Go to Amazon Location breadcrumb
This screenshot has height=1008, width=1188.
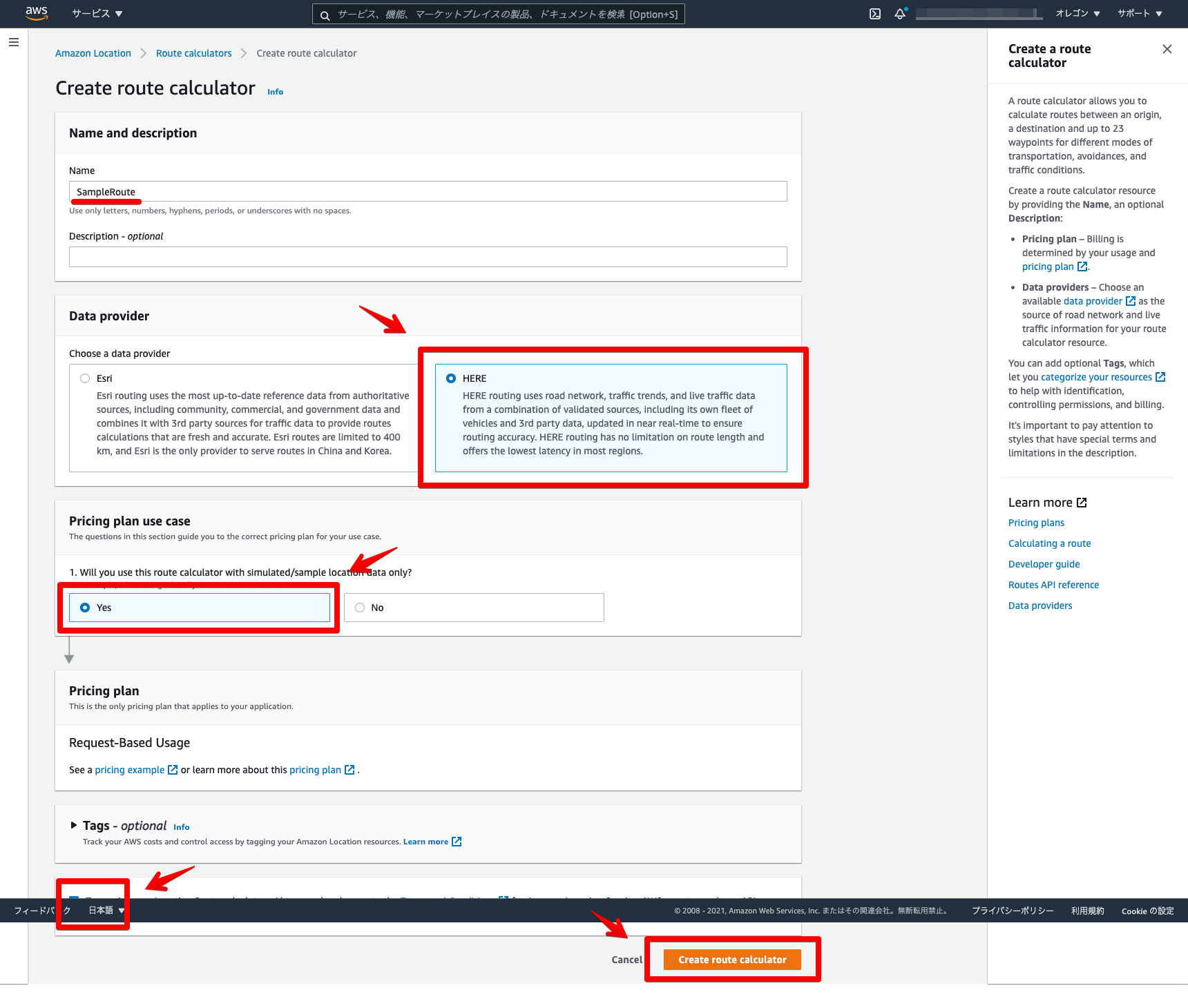point(93,53)
